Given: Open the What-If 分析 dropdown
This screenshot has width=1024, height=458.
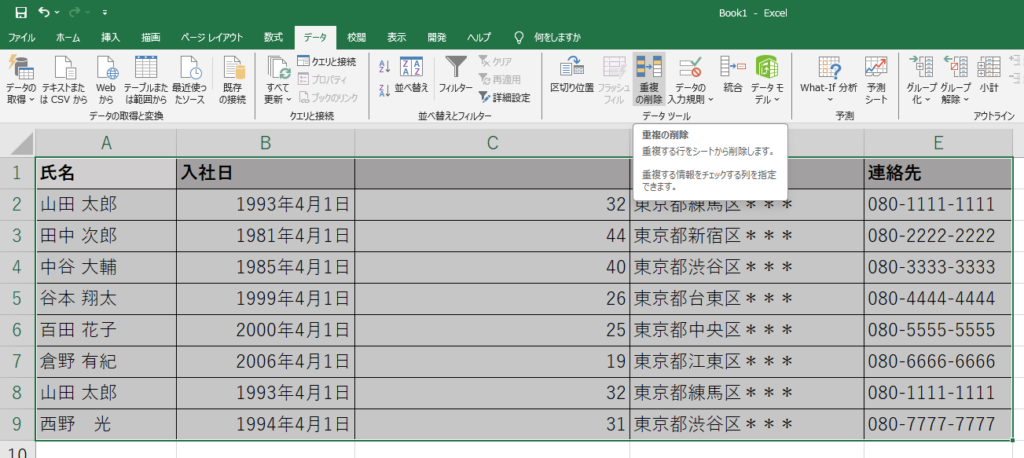Looking at the screenshot, I should click(827, 99).
